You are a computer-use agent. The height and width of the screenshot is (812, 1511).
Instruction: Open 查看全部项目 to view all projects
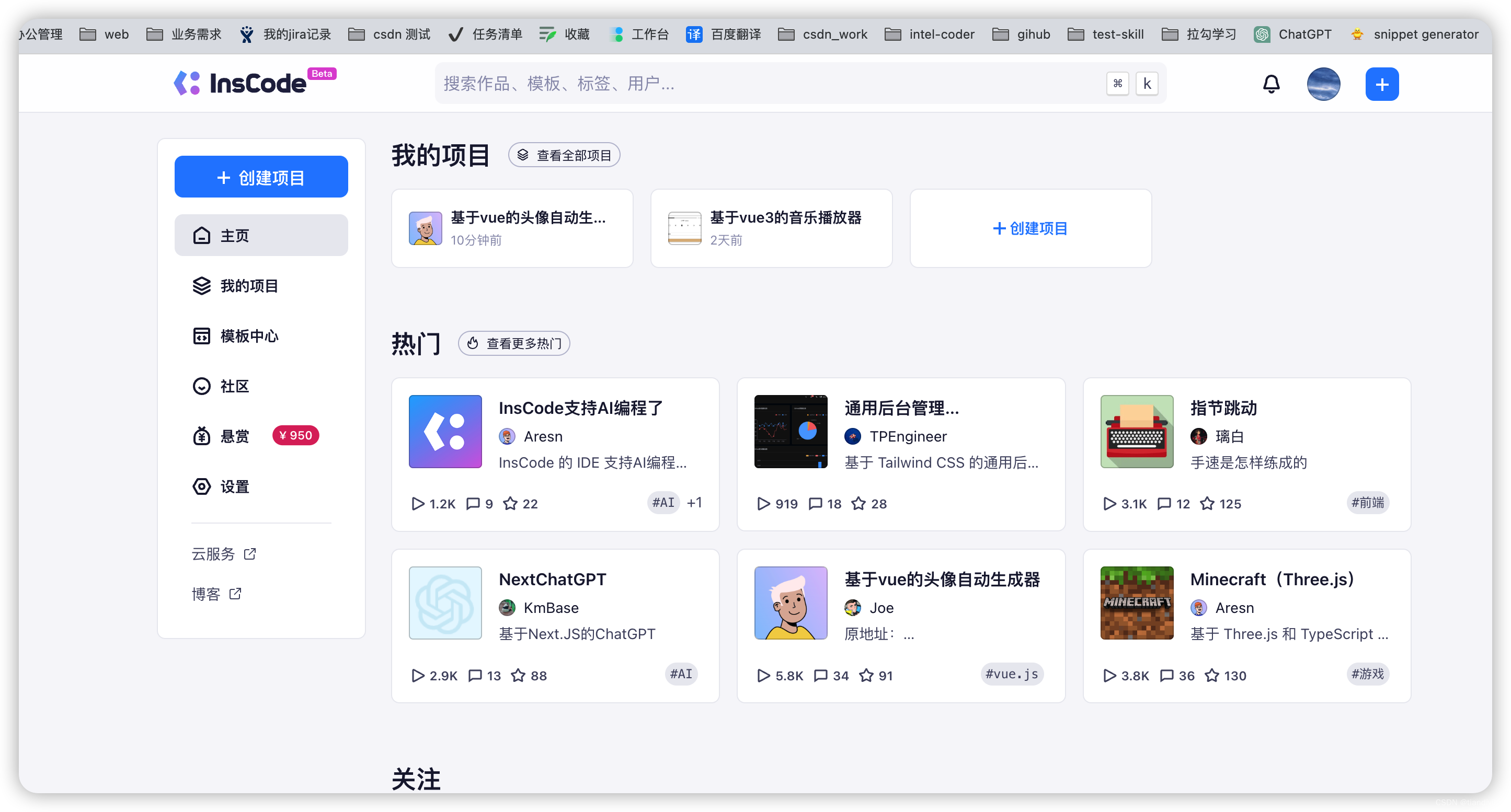(x=563, y=154)
